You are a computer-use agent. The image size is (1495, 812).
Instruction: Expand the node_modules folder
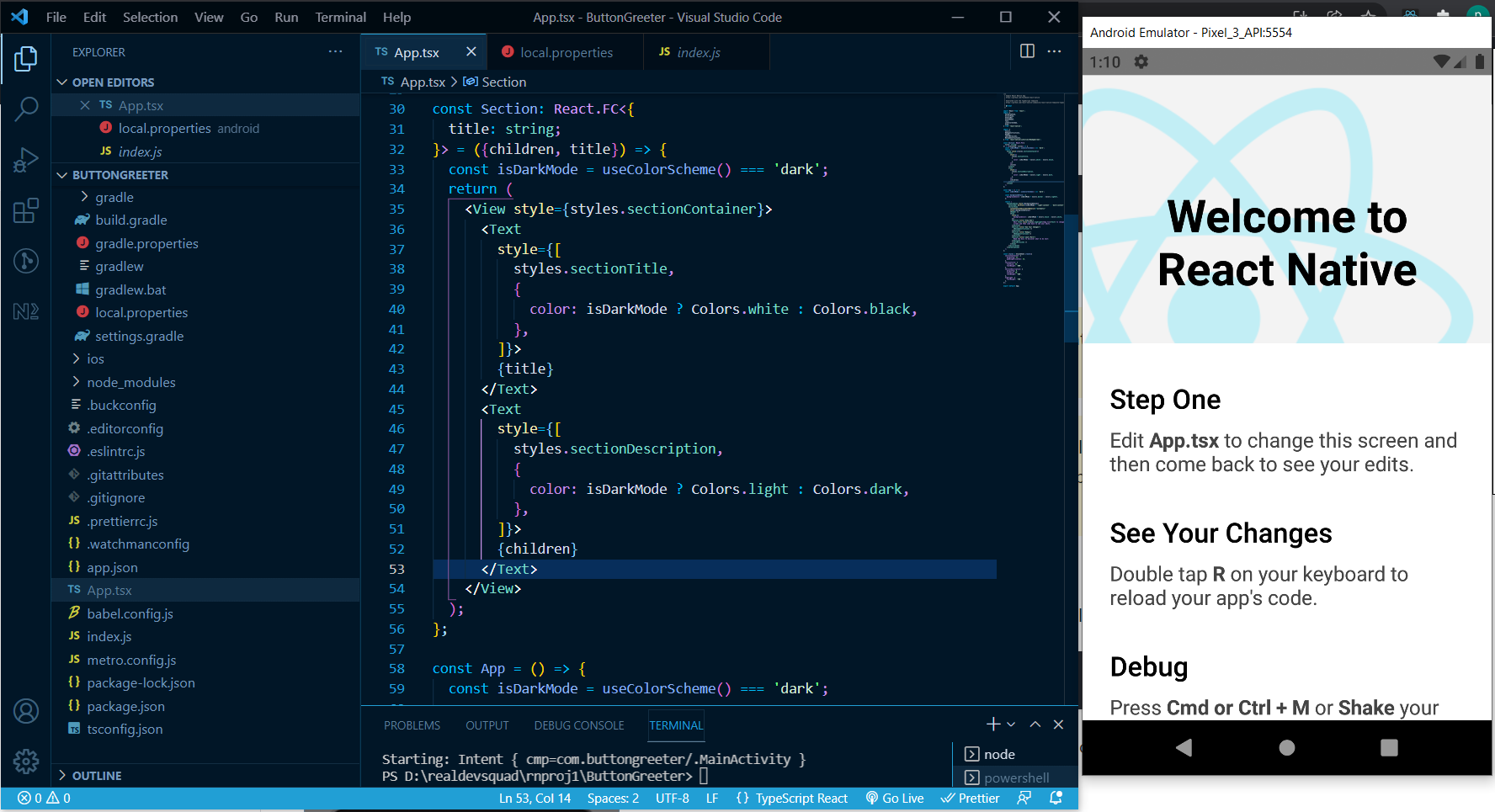(77, 382)
